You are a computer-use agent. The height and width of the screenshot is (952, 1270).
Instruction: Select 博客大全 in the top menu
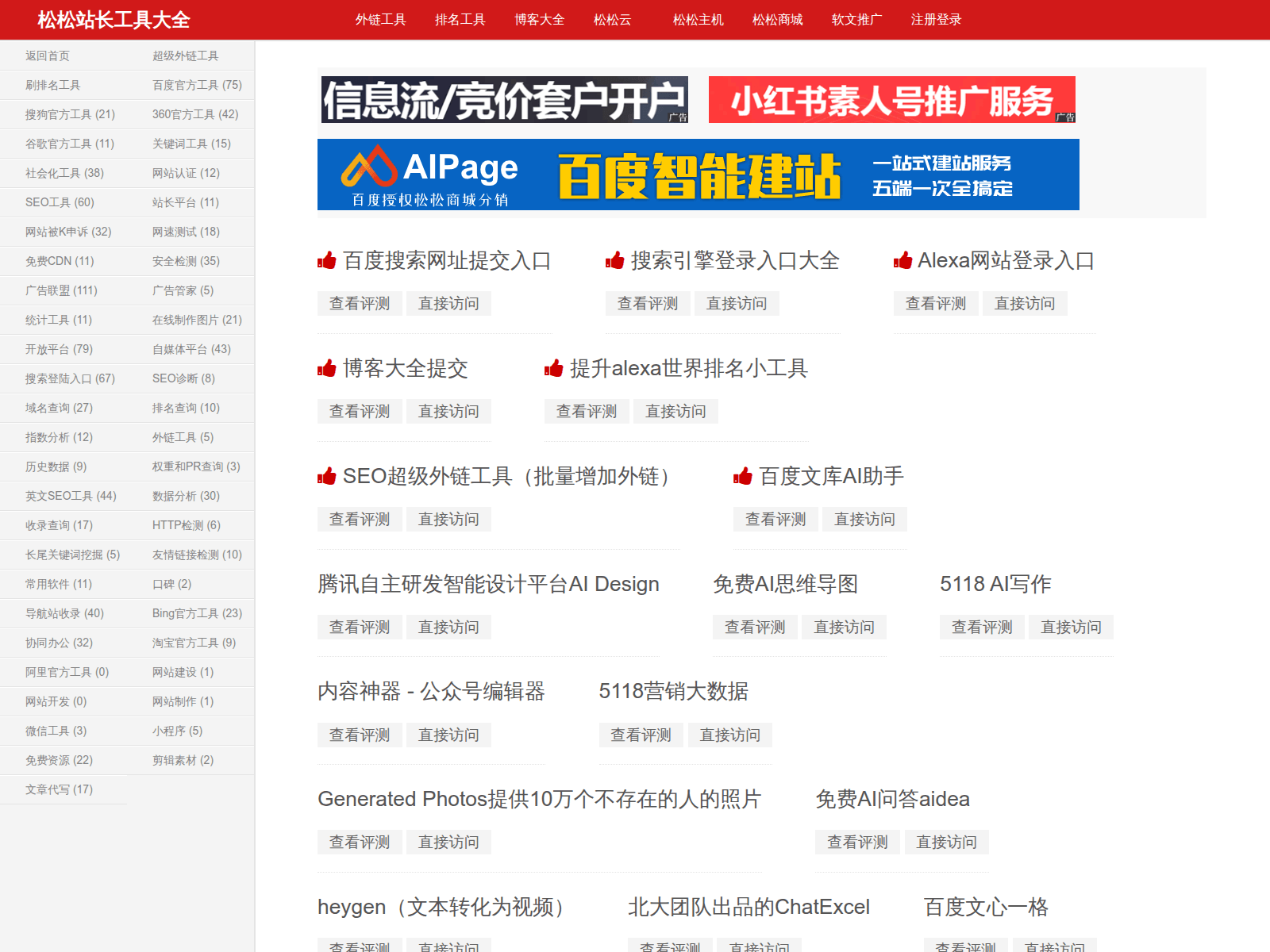pos(539,20)
